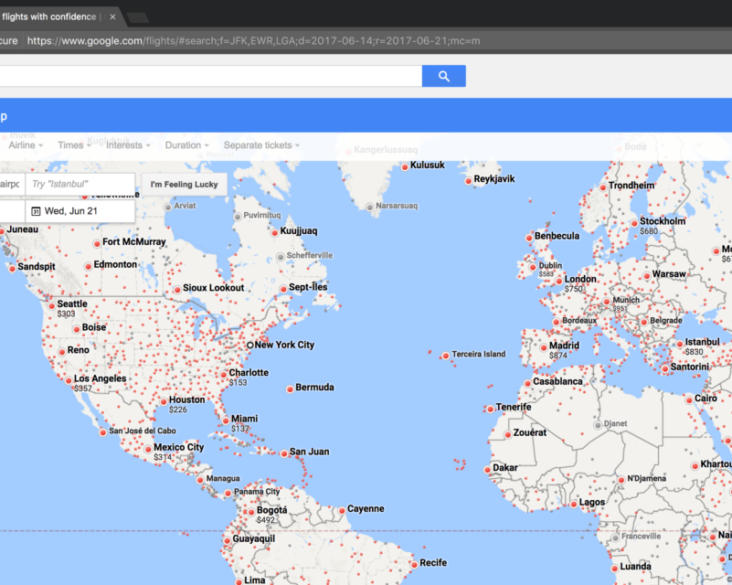Viewport: 732px width, 585px height.
Task: Open the Duration filter dropdown
Action: [187, 145]
